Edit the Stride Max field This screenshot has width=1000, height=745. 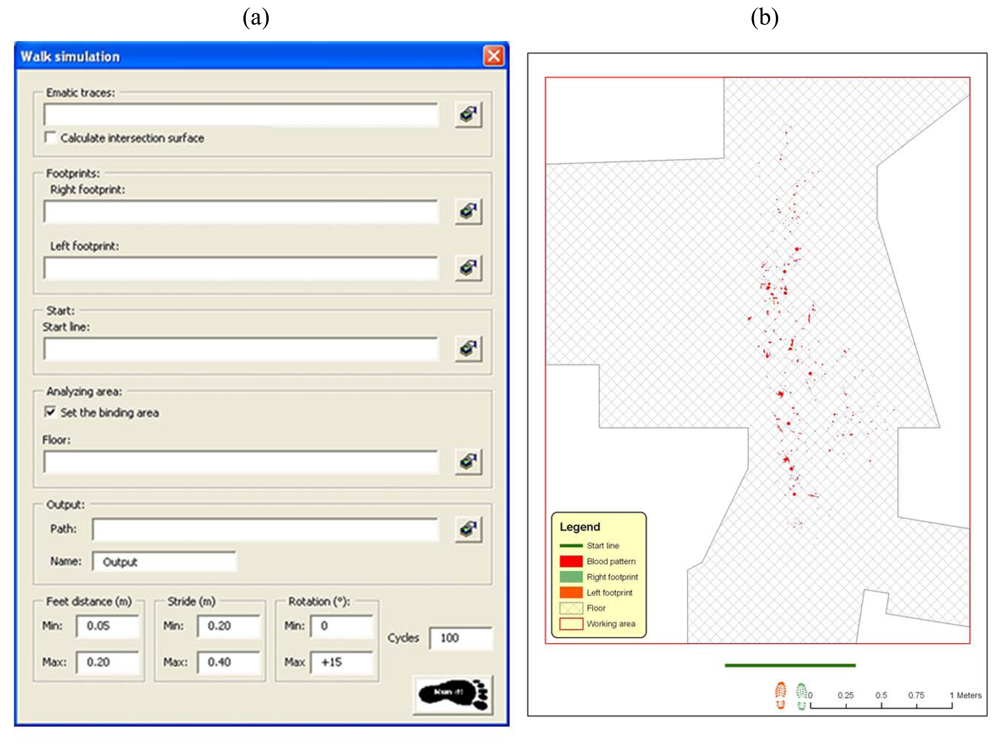[x=228, y=663]
